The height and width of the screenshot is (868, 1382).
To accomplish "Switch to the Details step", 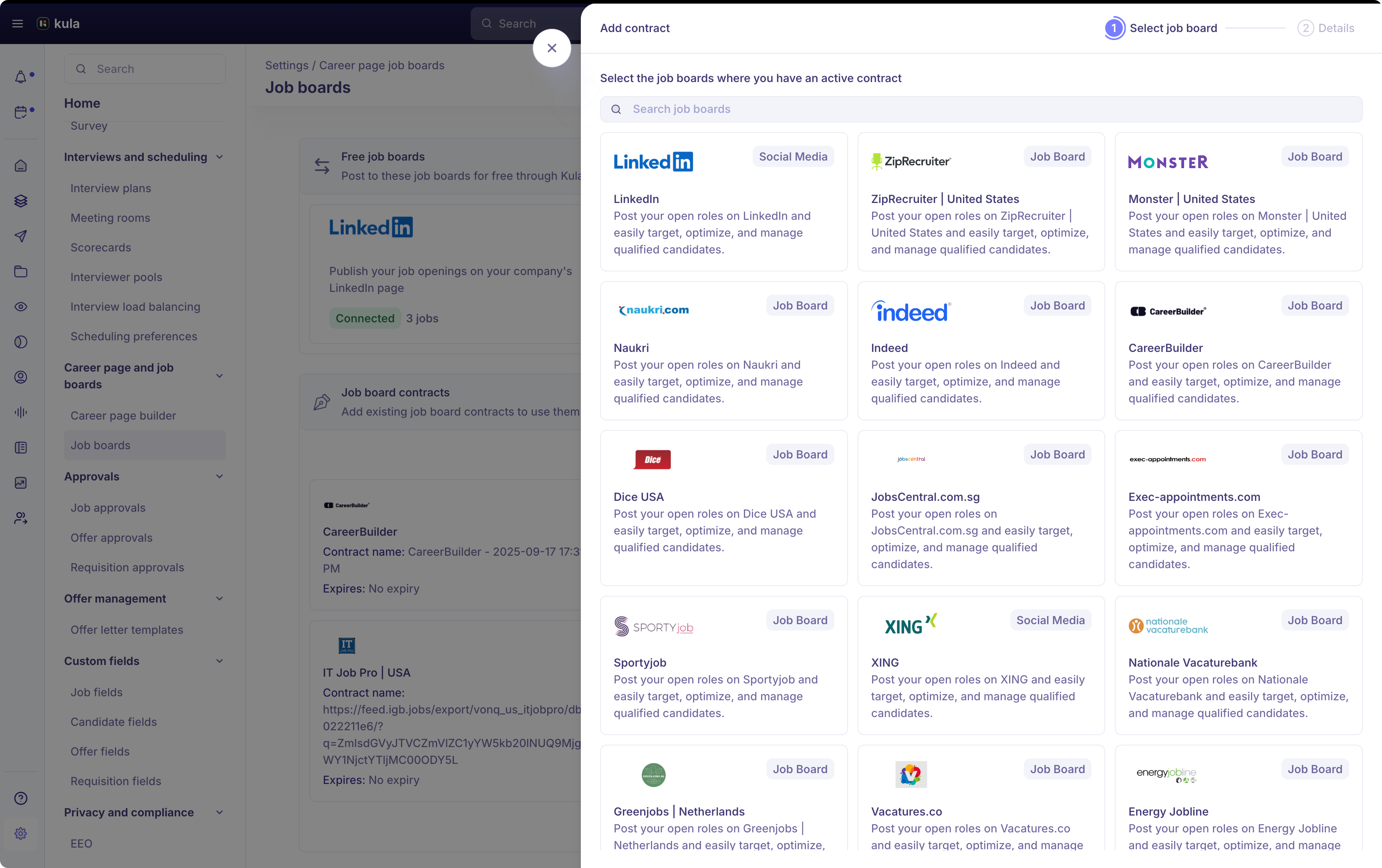I will tap(1327, 28).
